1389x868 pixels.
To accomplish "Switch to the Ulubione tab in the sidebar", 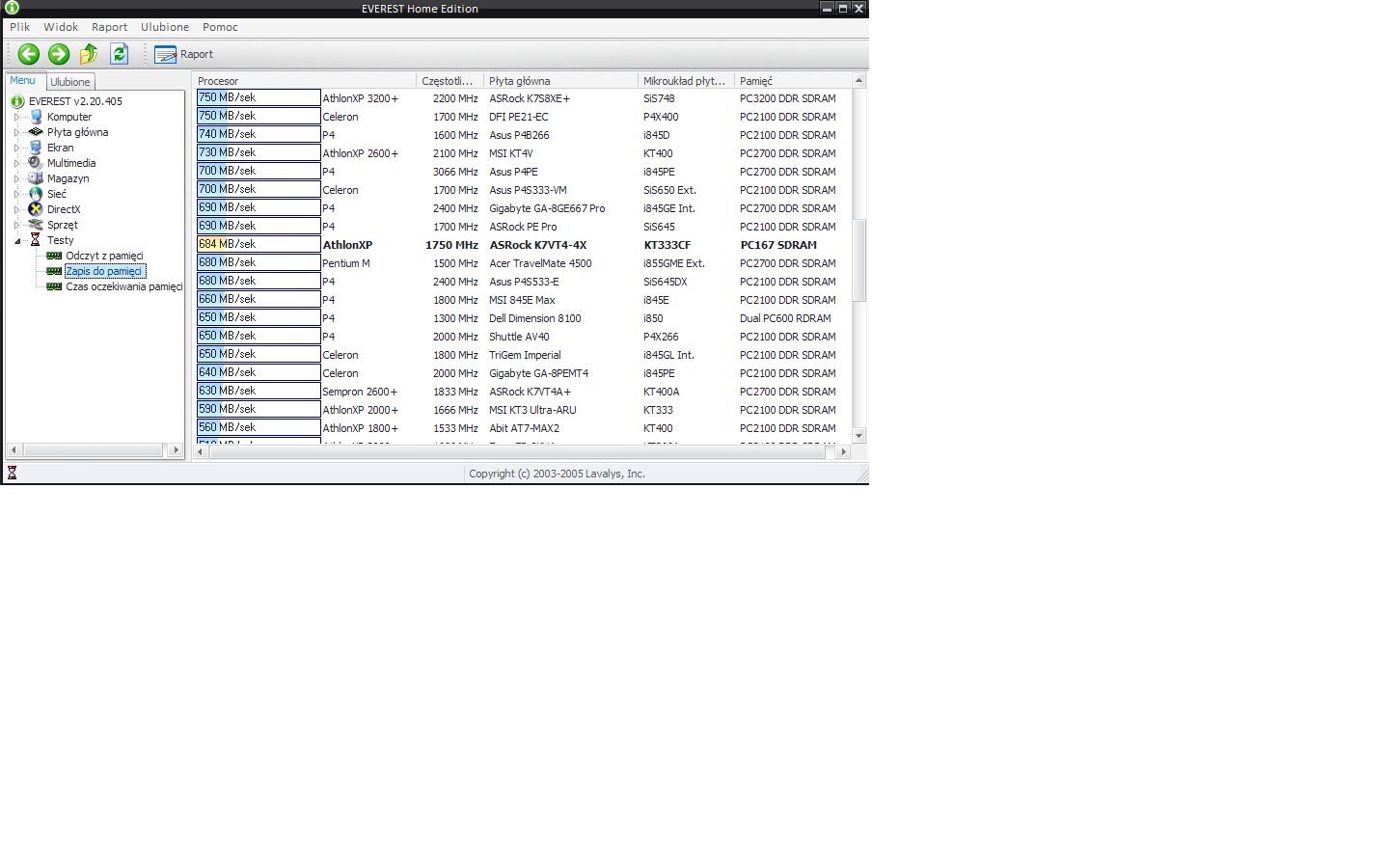I will point(70,82).
